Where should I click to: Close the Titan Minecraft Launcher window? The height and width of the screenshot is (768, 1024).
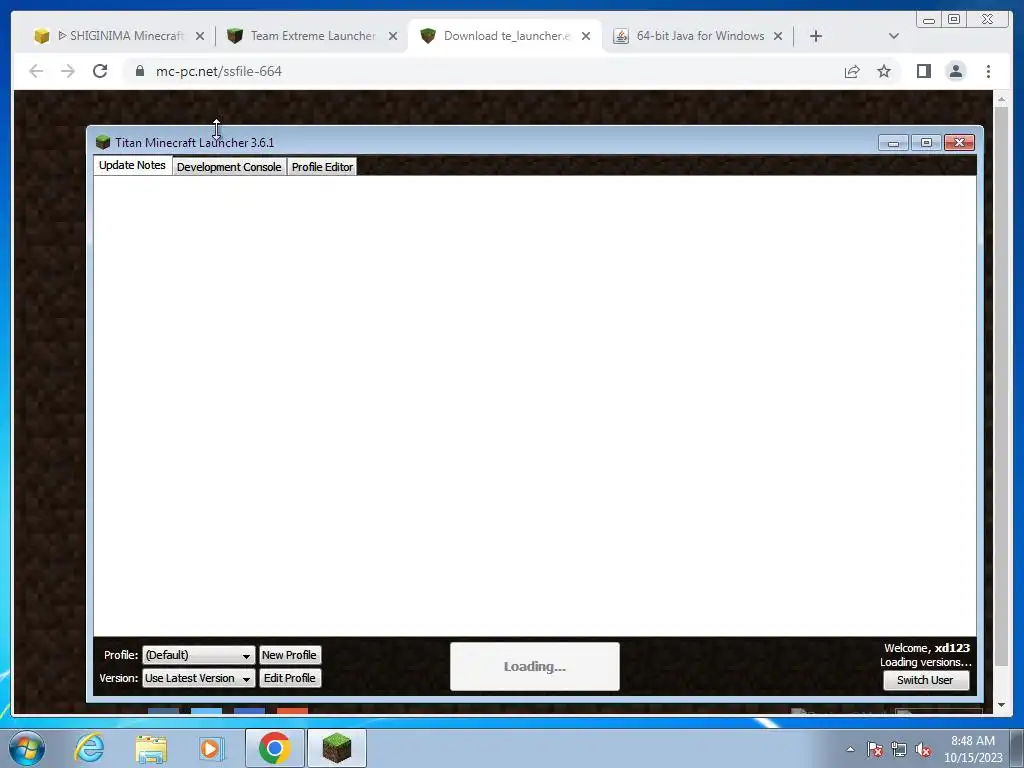tap(959, 142)
